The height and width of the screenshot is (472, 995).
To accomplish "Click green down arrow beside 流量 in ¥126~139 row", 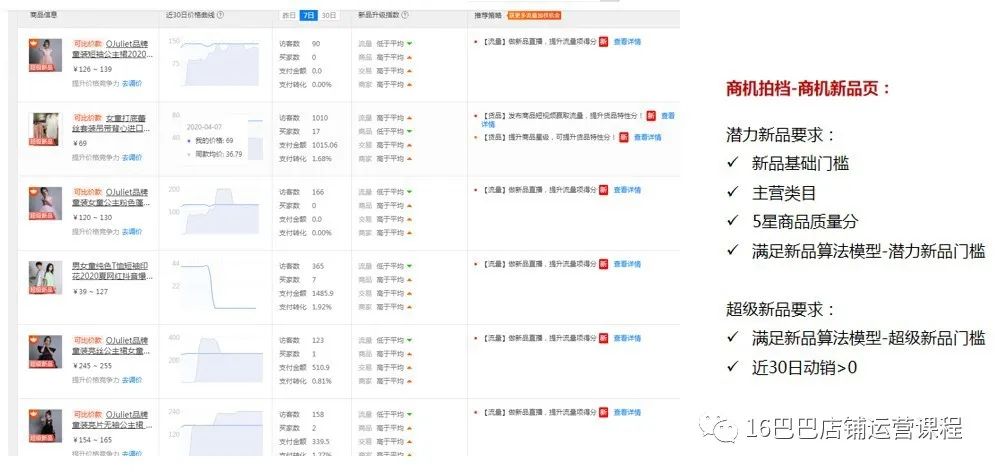I will pos(410,44).
